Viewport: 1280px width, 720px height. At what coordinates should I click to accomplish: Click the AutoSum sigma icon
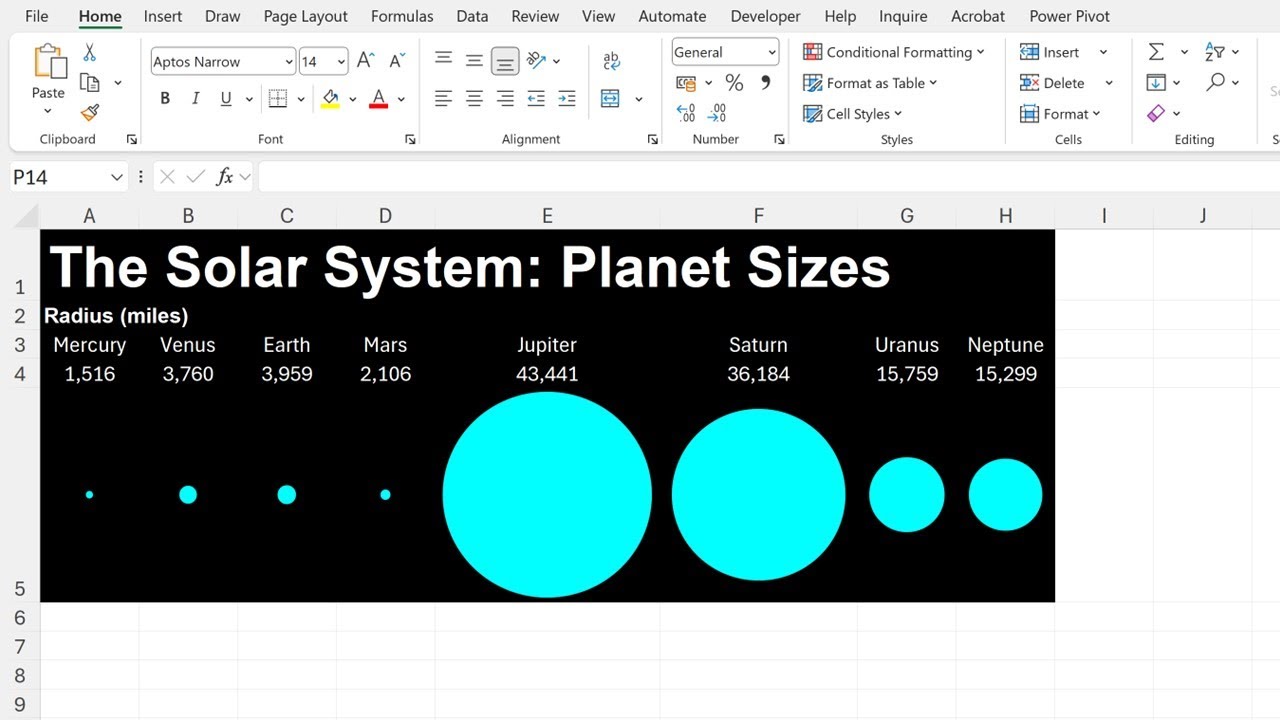(1156, 52)
